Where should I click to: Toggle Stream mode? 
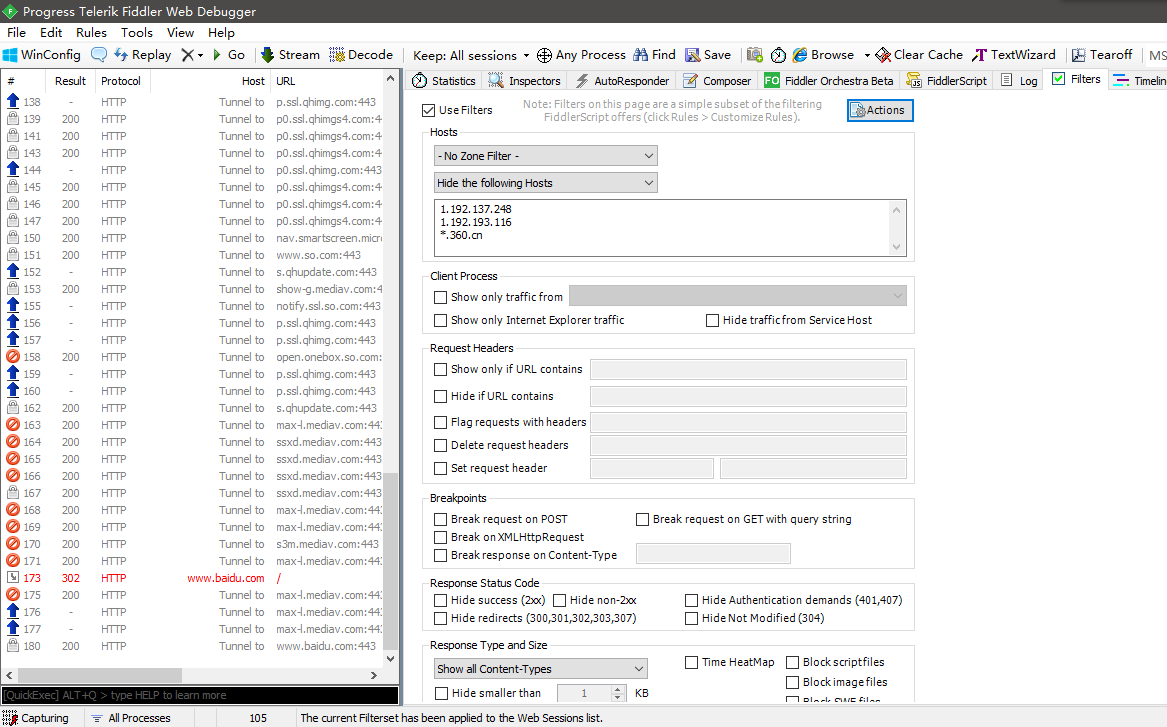[x=290, y=54]
